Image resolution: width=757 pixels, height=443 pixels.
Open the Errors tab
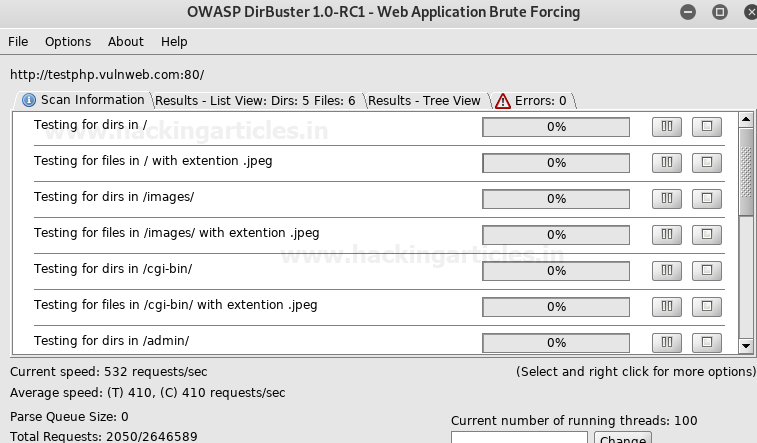coord(532,101)
